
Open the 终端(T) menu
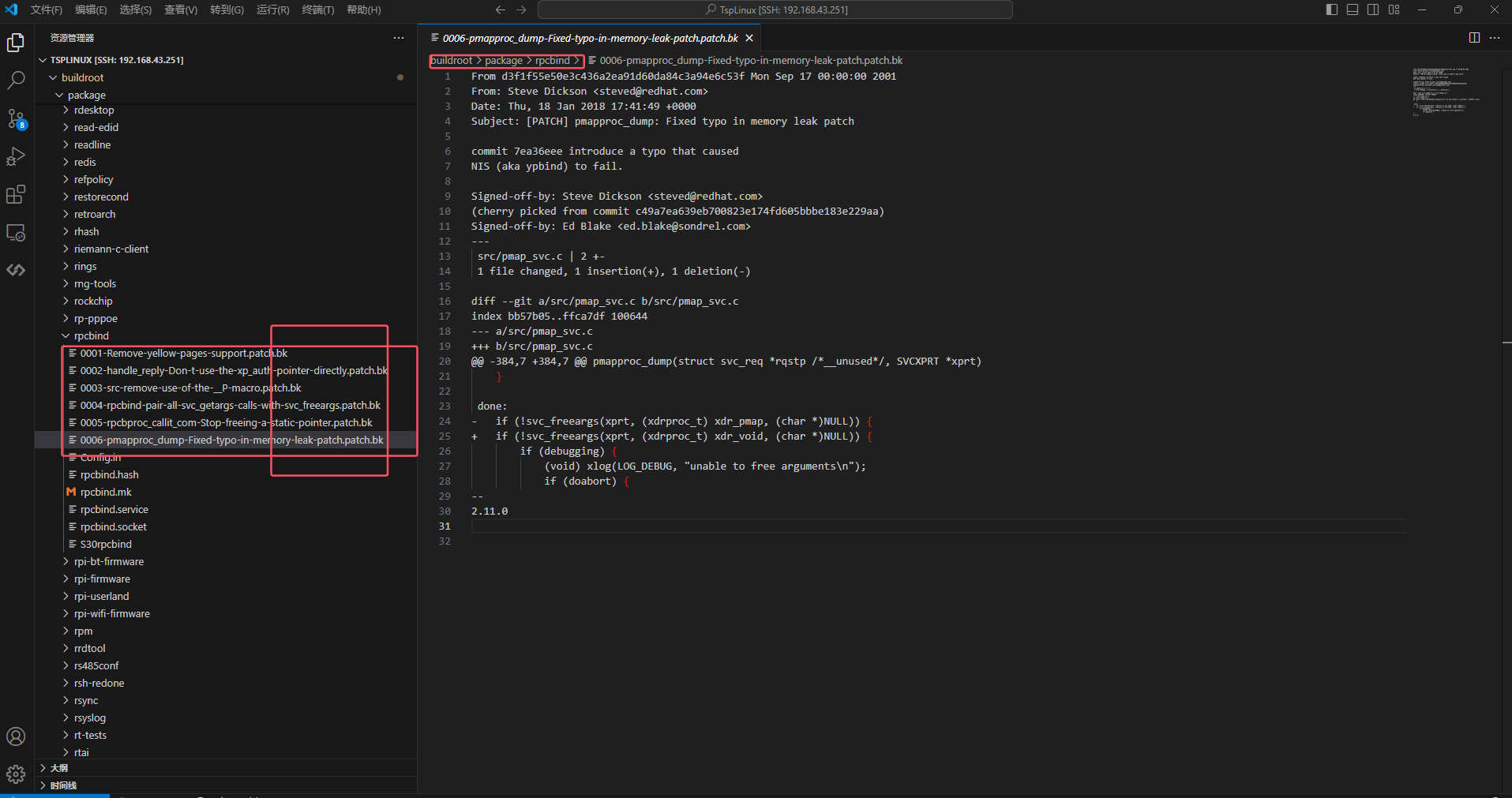(x=318, y=9)
